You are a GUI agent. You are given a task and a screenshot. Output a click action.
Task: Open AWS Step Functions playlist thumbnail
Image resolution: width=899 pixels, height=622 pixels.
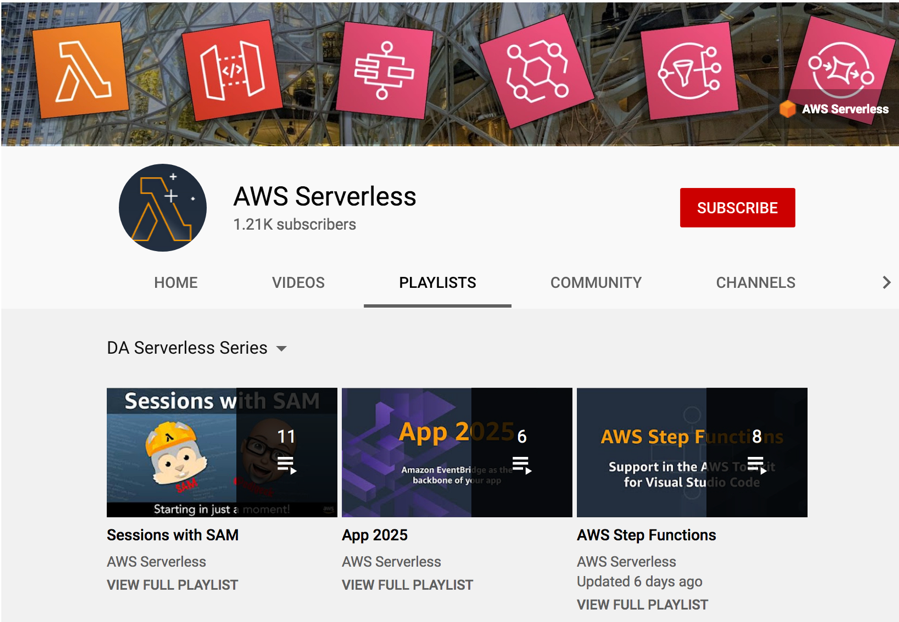pyautogui.click(x=692, y=452)
